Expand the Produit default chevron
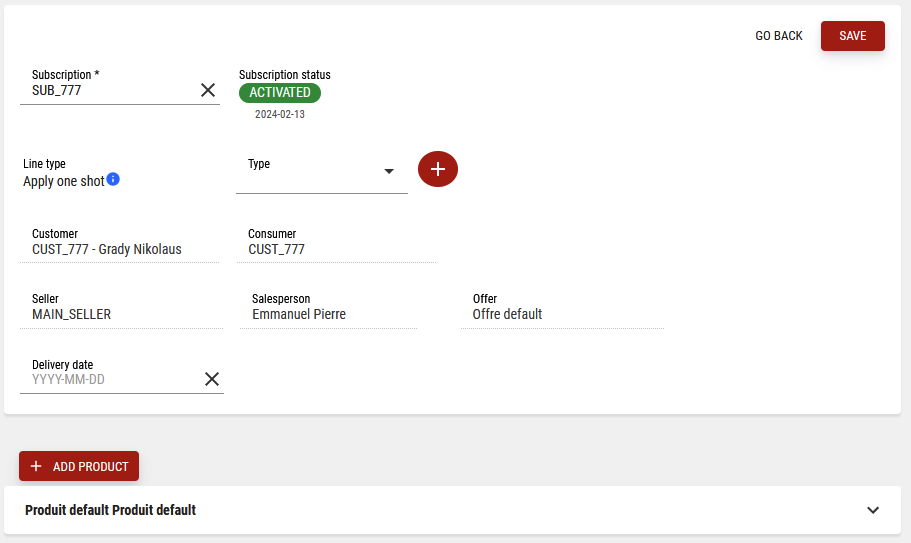This screenshot has width=911, height=543. [x=873, y=510]
